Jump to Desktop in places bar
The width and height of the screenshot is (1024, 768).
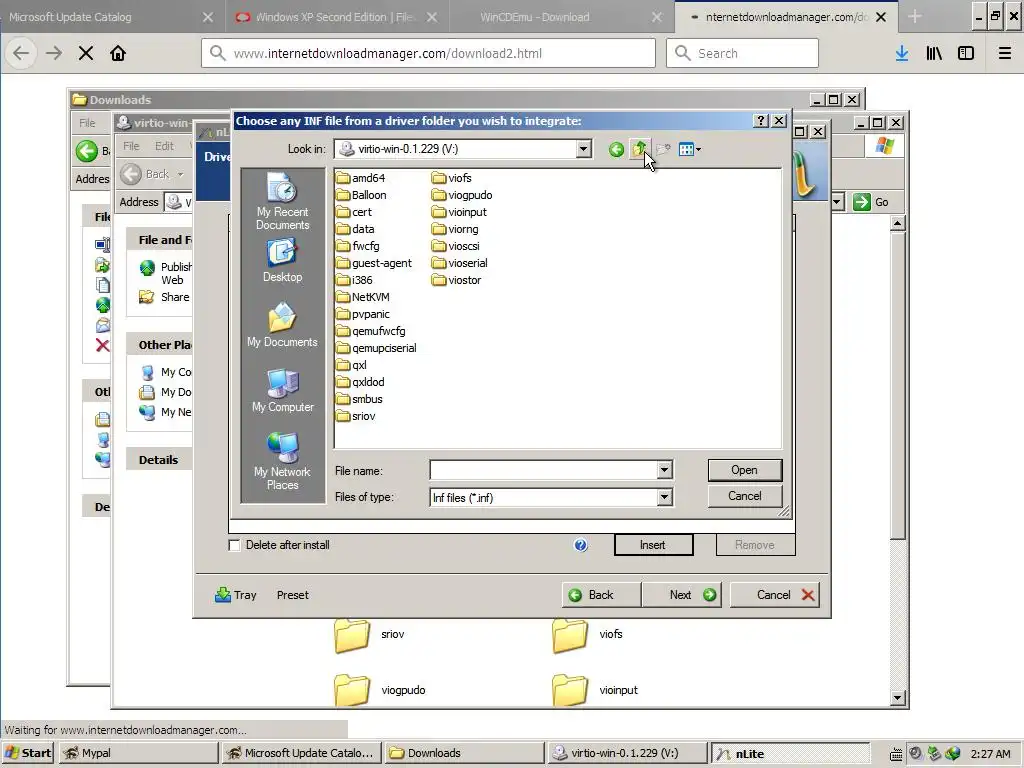pos(283,261)
